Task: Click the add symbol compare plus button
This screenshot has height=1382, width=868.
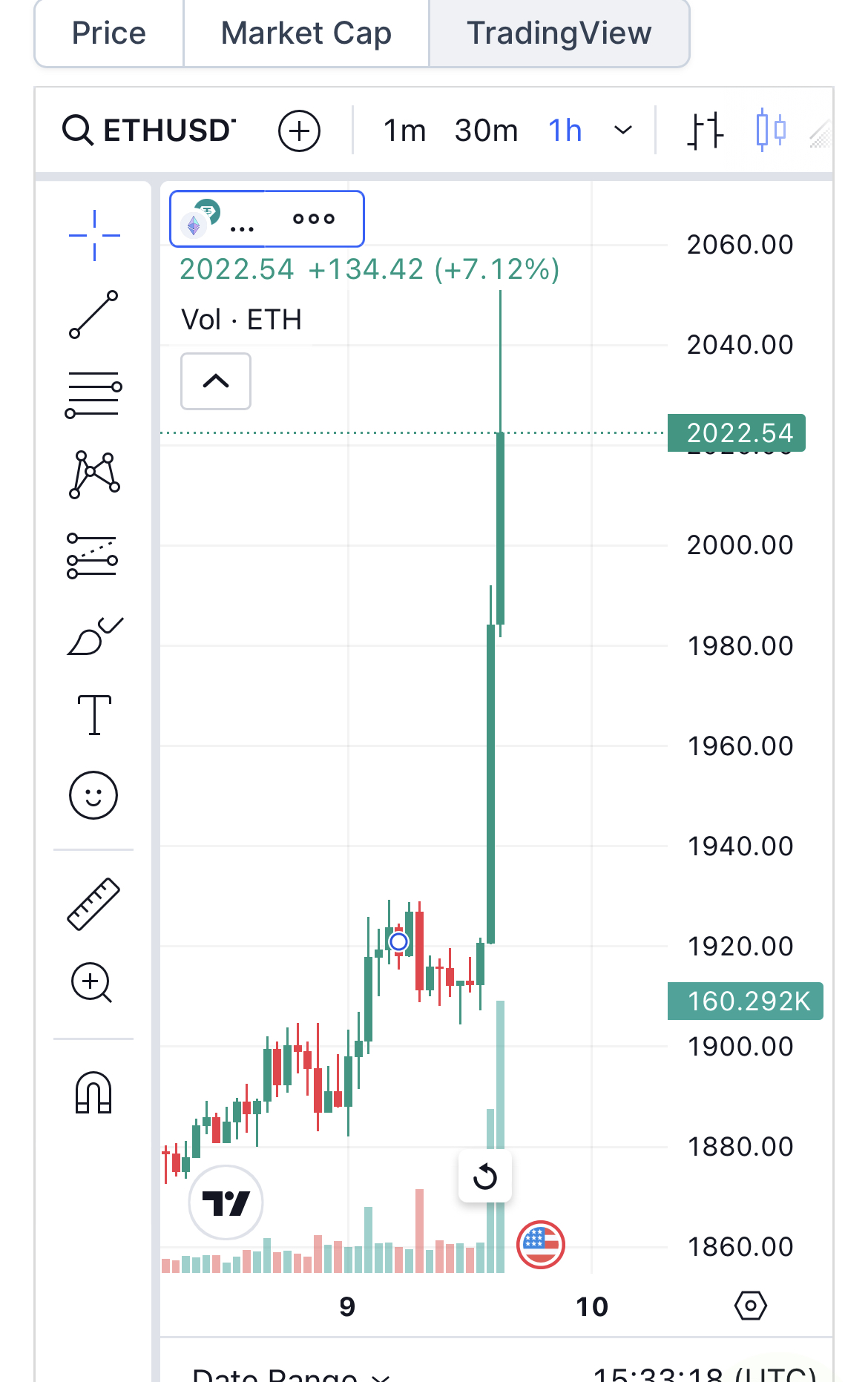Action: pos(299,131)
